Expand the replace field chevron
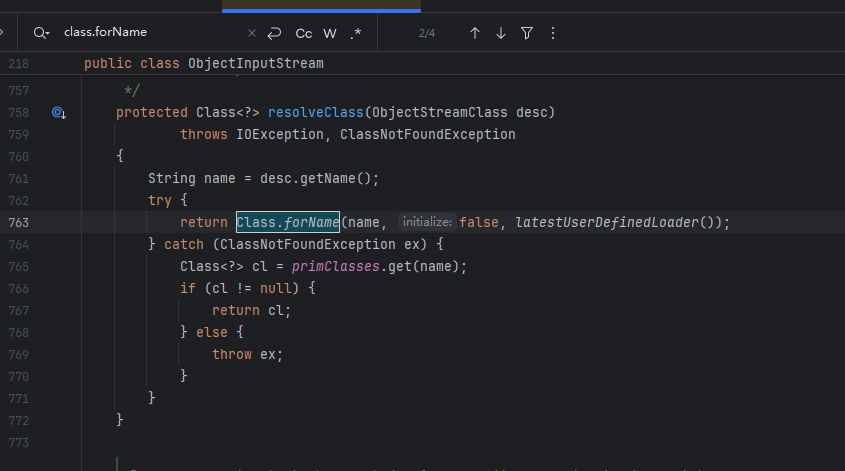 pos(4,33)
